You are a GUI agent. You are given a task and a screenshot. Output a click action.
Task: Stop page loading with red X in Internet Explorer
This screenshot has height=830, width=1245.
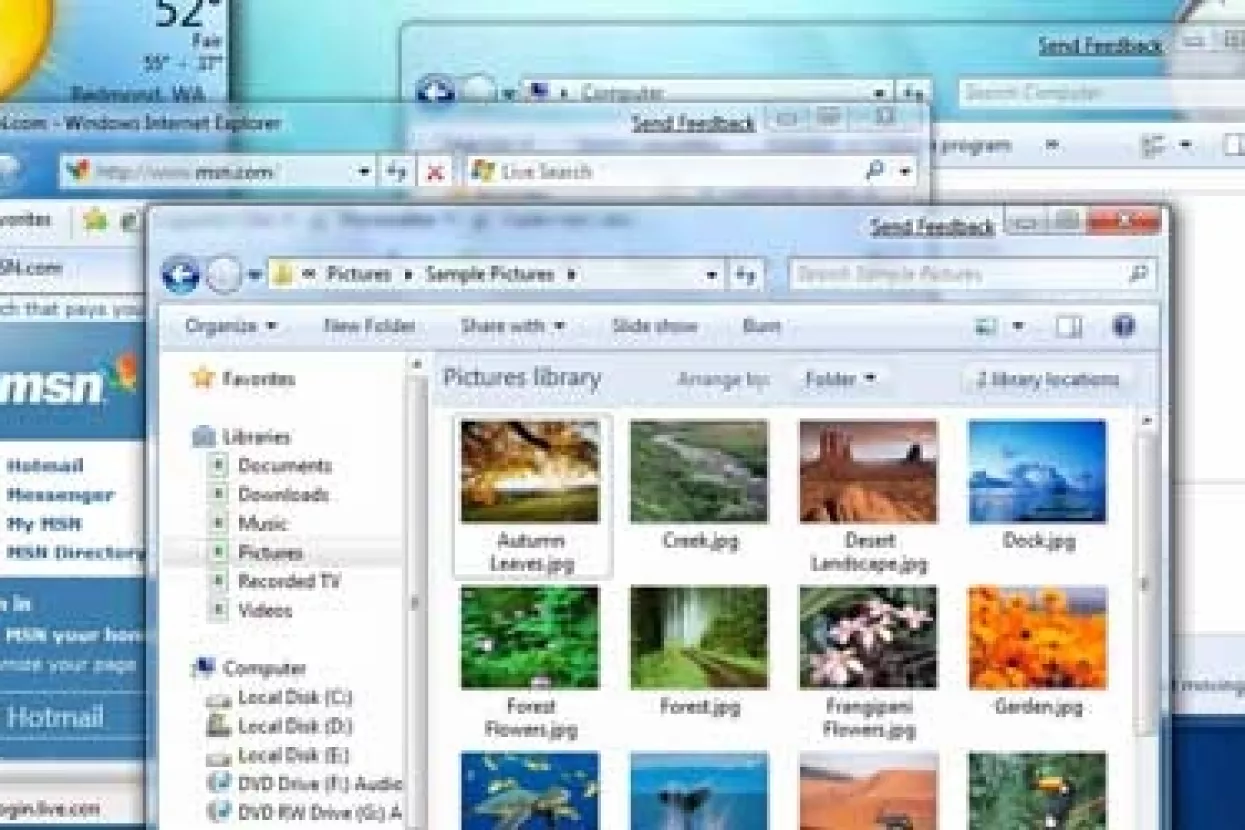(435, 172)
